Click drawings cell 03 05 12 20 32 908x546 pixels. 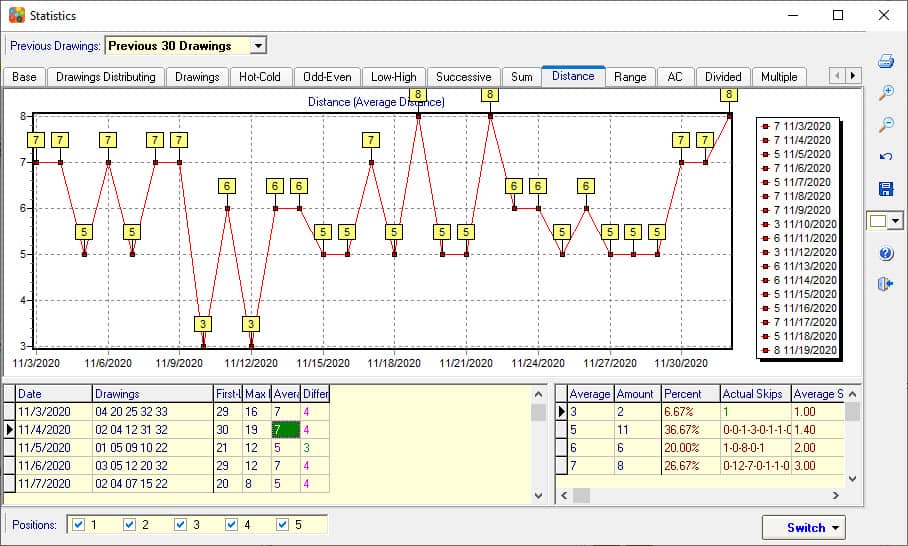153,466
